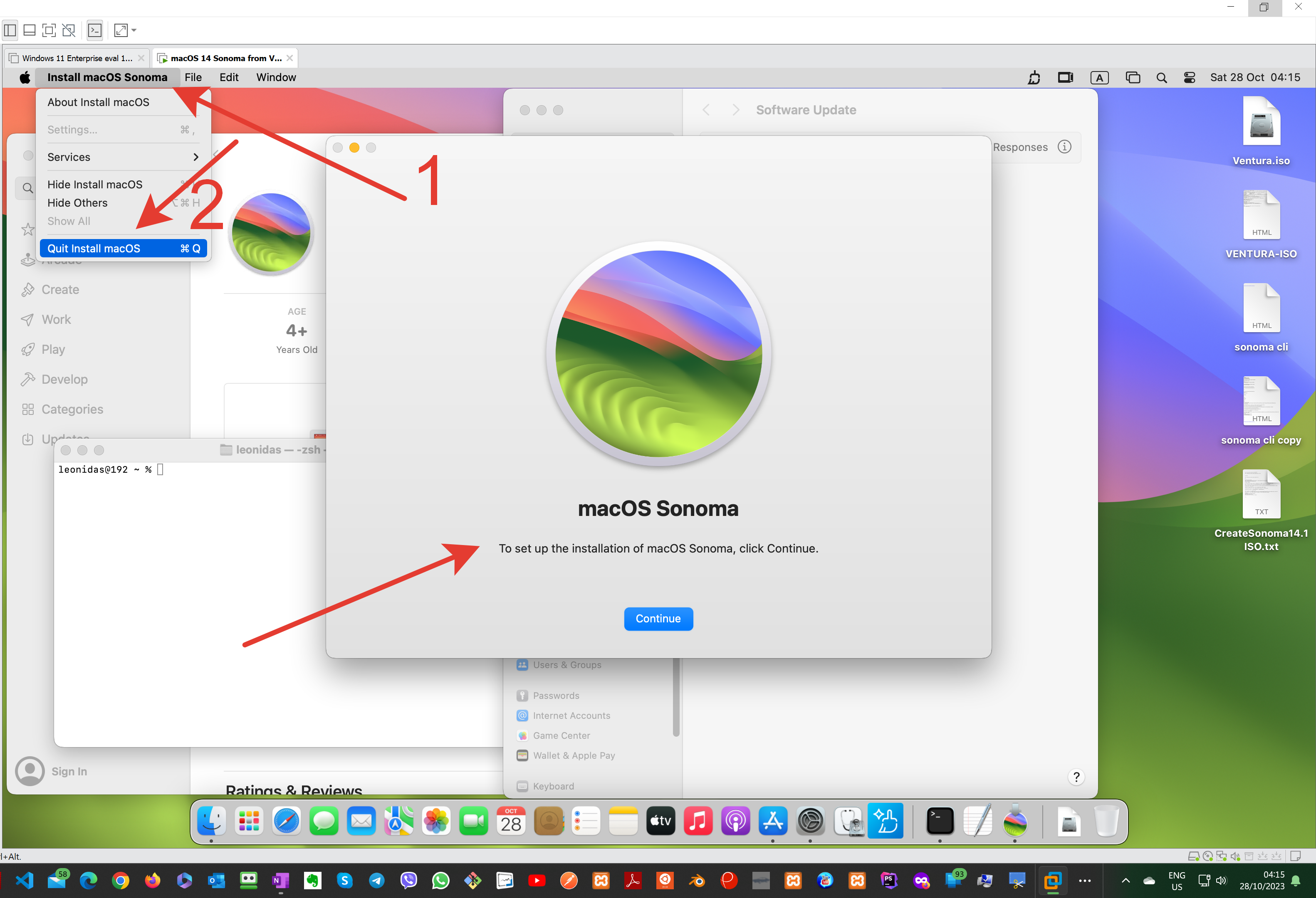Image resolution: width=1316 pixels, height=898 pixels.
Task: Toggle VMware thumbnail bar view icon
Action: 30,30
